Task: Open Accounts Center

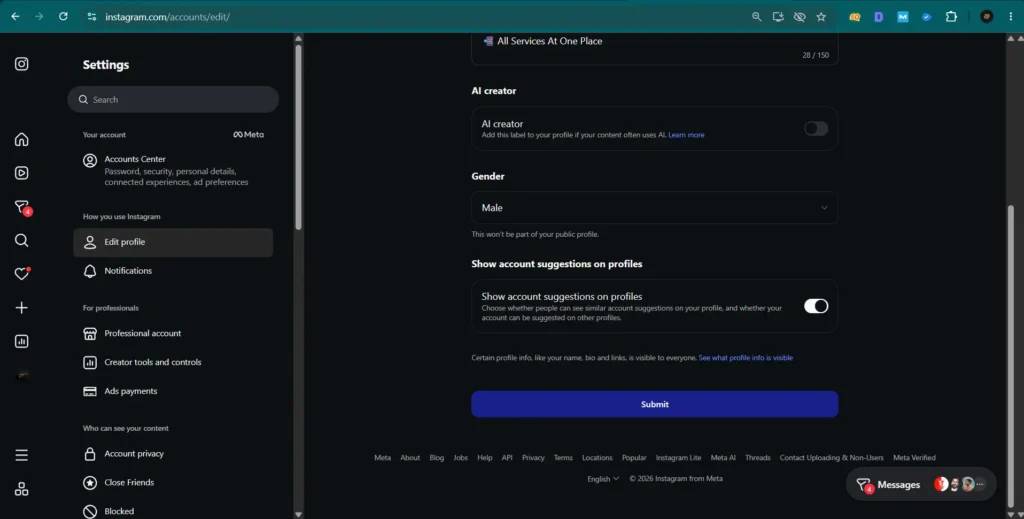Action: (x=173, y=170)
